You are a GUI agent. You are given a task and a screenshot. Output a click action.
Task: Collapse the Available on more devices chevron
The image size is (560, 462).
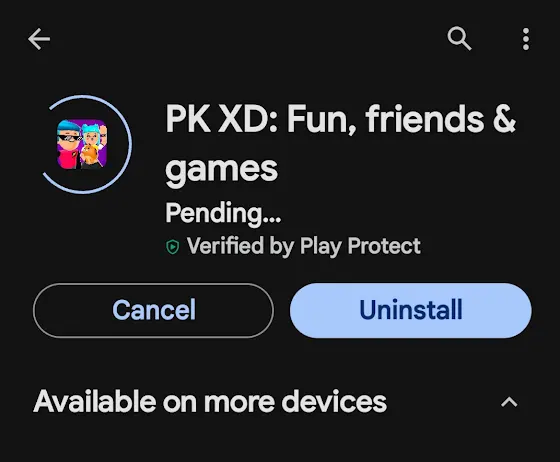coord(509,402)
